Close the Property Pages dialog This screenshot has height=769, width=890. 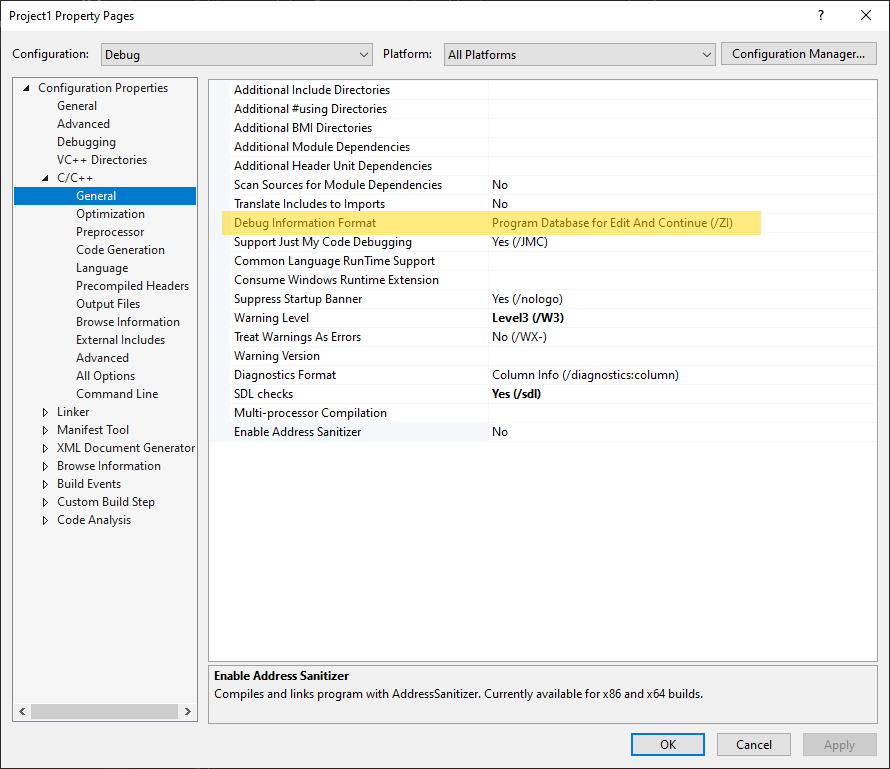(x=866, y=15)
